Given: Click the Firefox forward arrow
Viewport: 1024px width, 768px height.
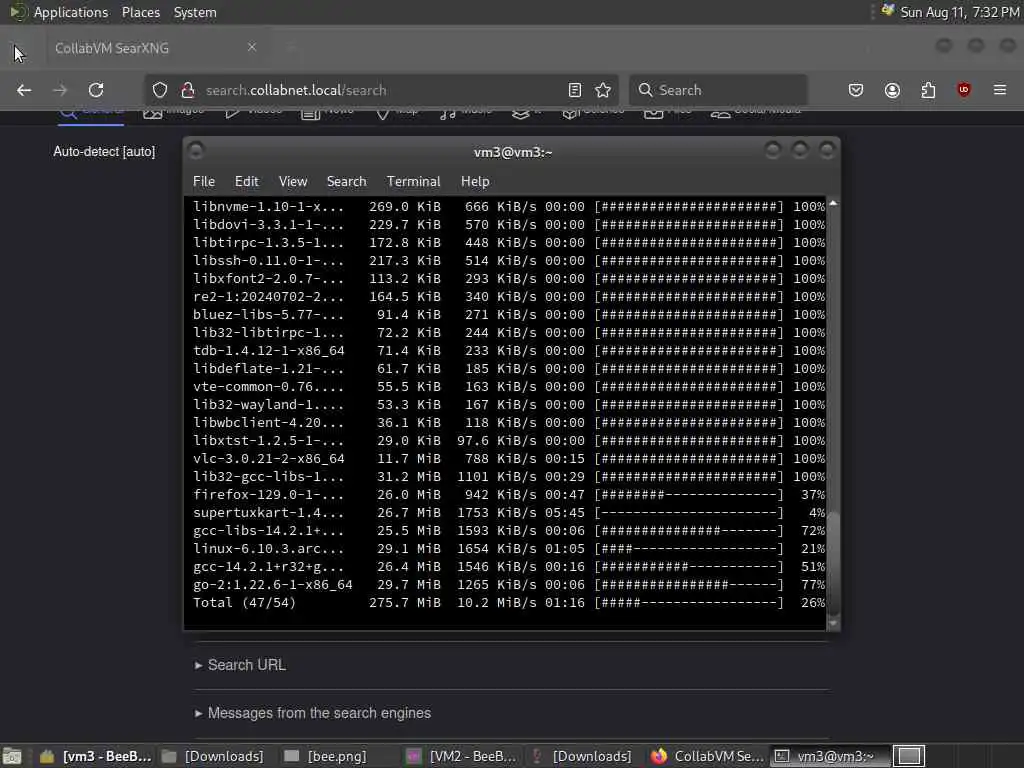Looking at the screenshot, I should tap(60, 90).
